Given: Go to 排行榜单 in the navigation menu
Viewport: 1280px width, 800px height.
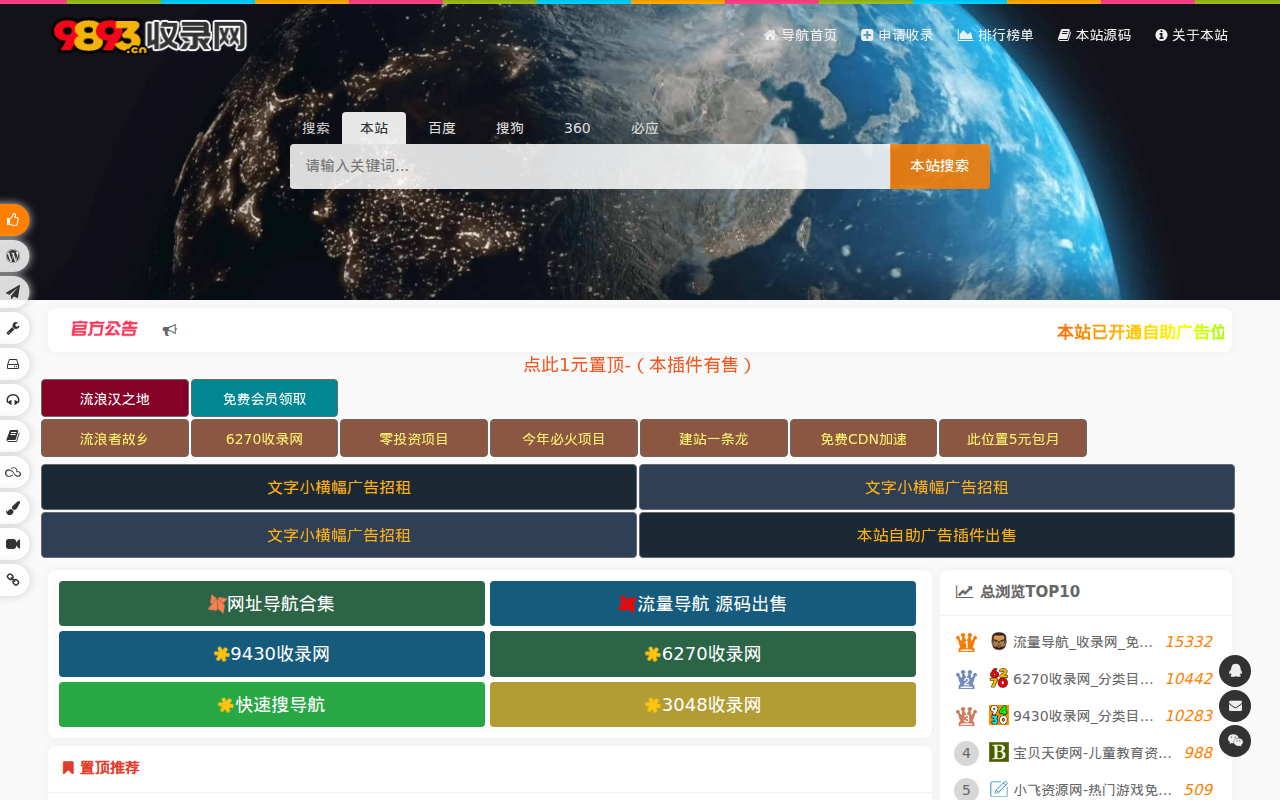Looking at the screenshot, I should click(x=995, y=35).
